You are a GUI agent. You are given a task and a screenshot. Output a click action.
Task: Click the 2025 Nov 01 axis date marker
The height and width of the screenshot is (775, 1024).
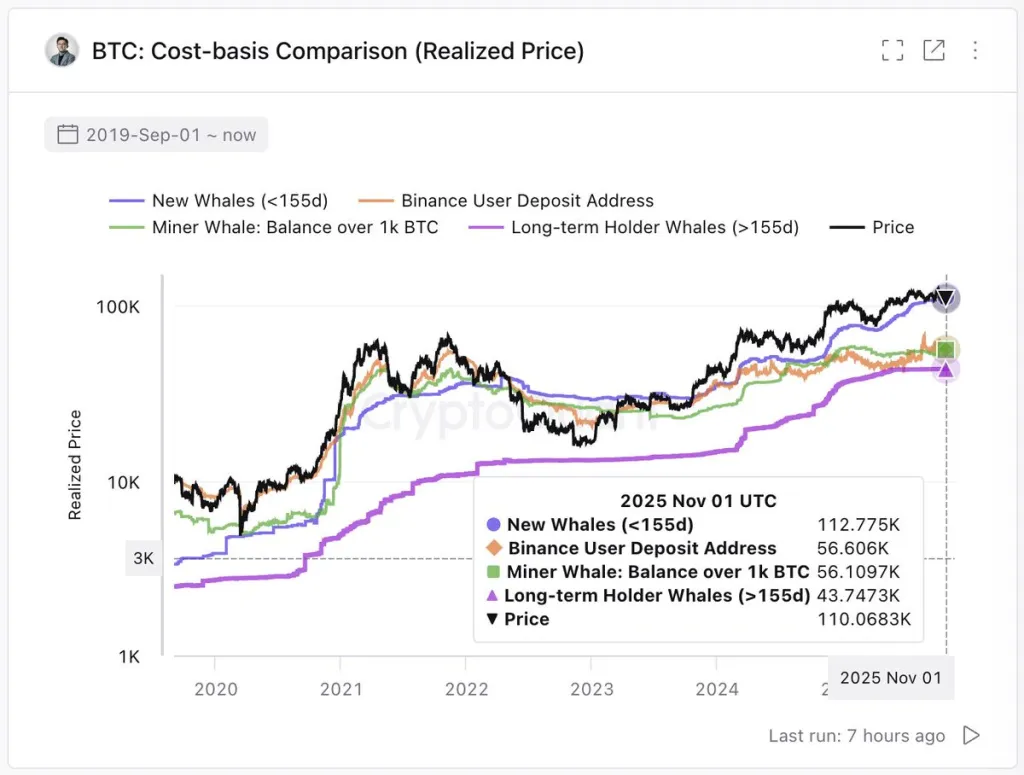pyautogui.click(x=890, y=678)
